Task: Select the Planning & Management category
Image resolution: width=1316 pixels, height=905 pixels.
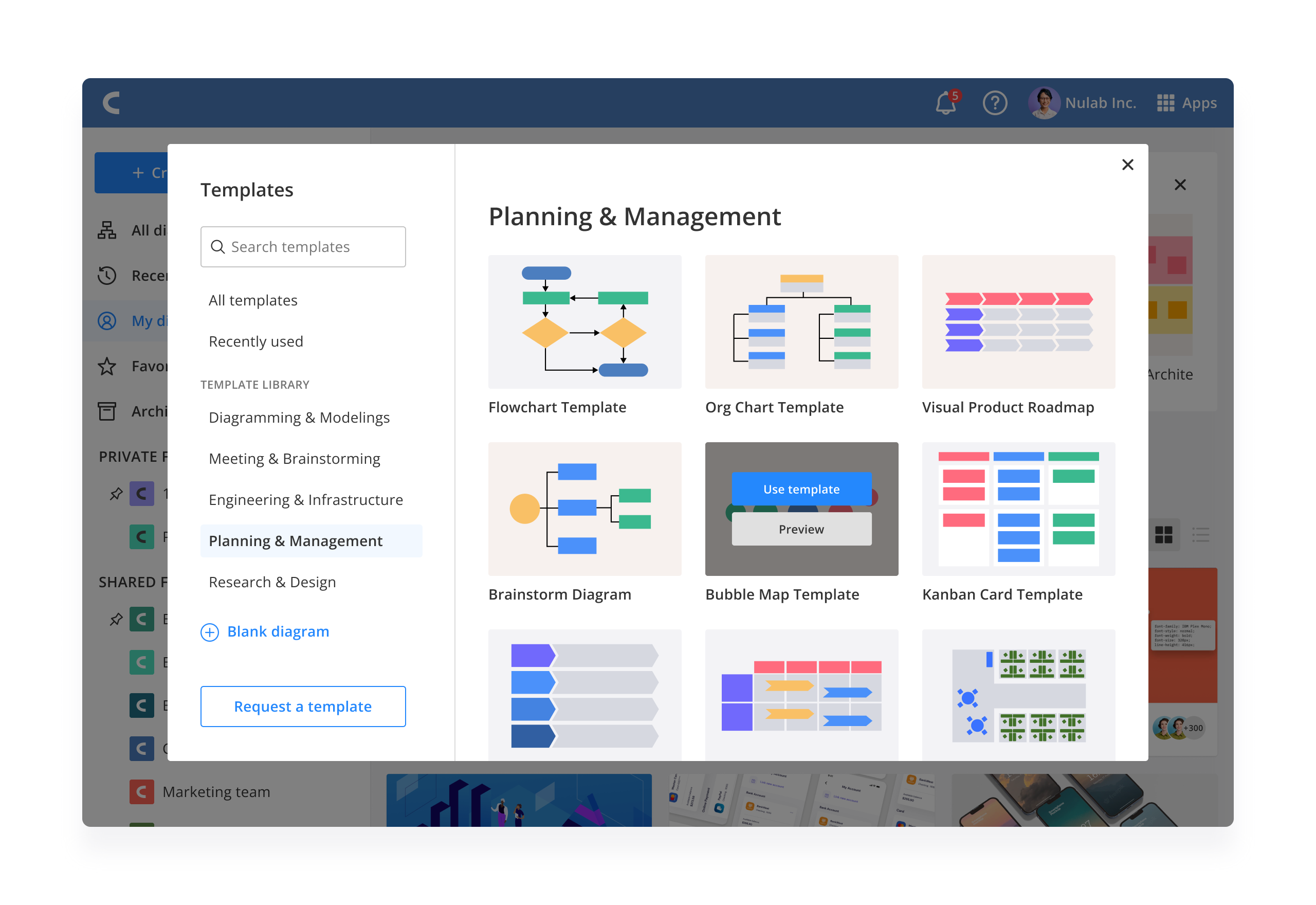Action: pyautogui.click(x=295, y=541)
